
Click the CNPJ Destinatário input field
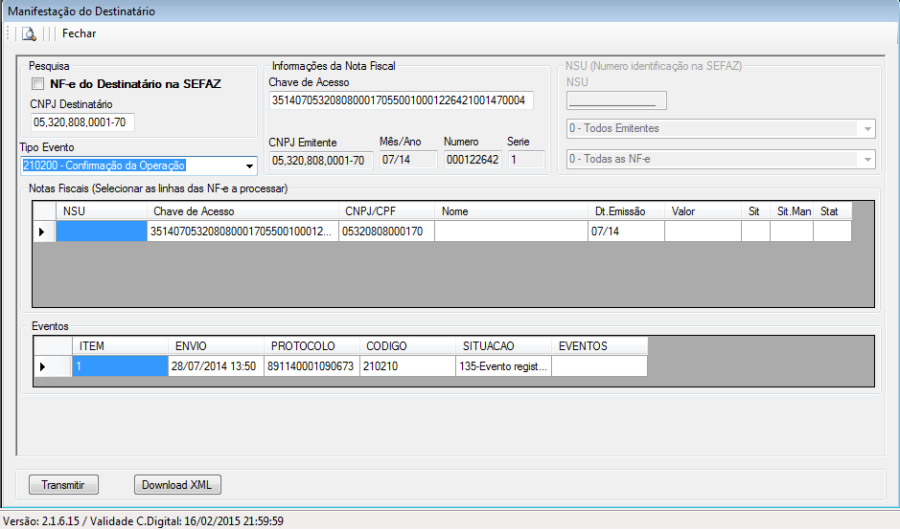(x=83, y=122)
